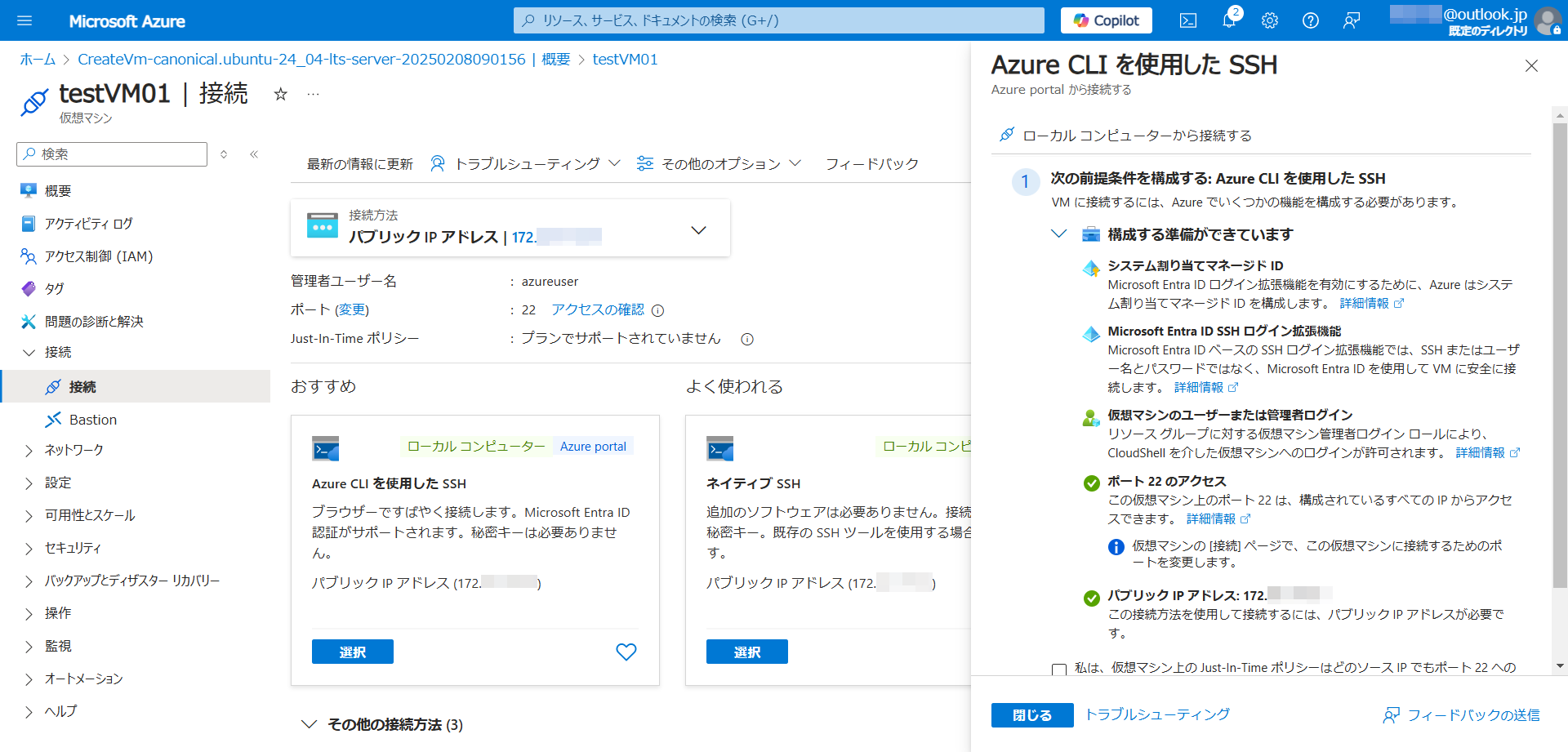
Task: Click 選択 button on ネイティブ SSH card
Action: click(746, 652)
